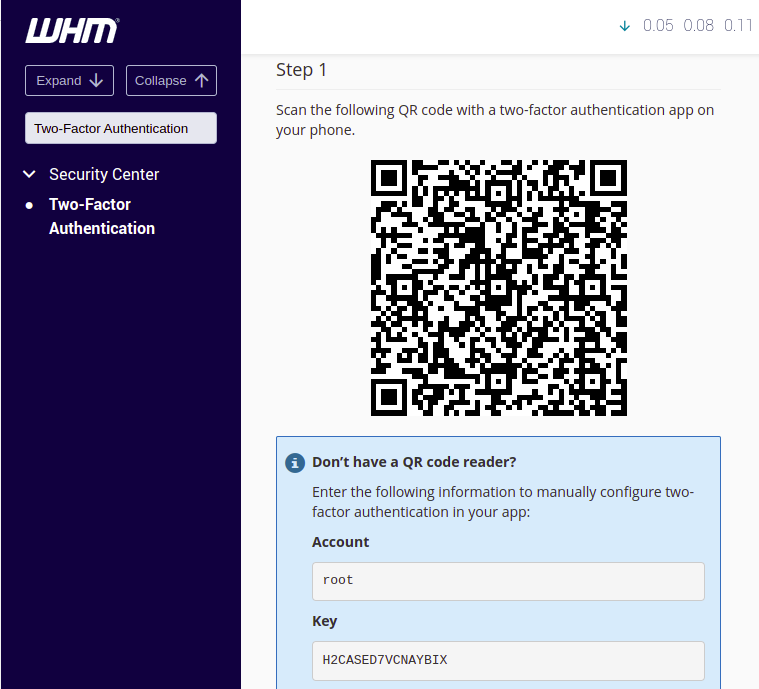Screen dimensions: 759x689
Task: Click the Account label
Action: [x=340, y=542]
